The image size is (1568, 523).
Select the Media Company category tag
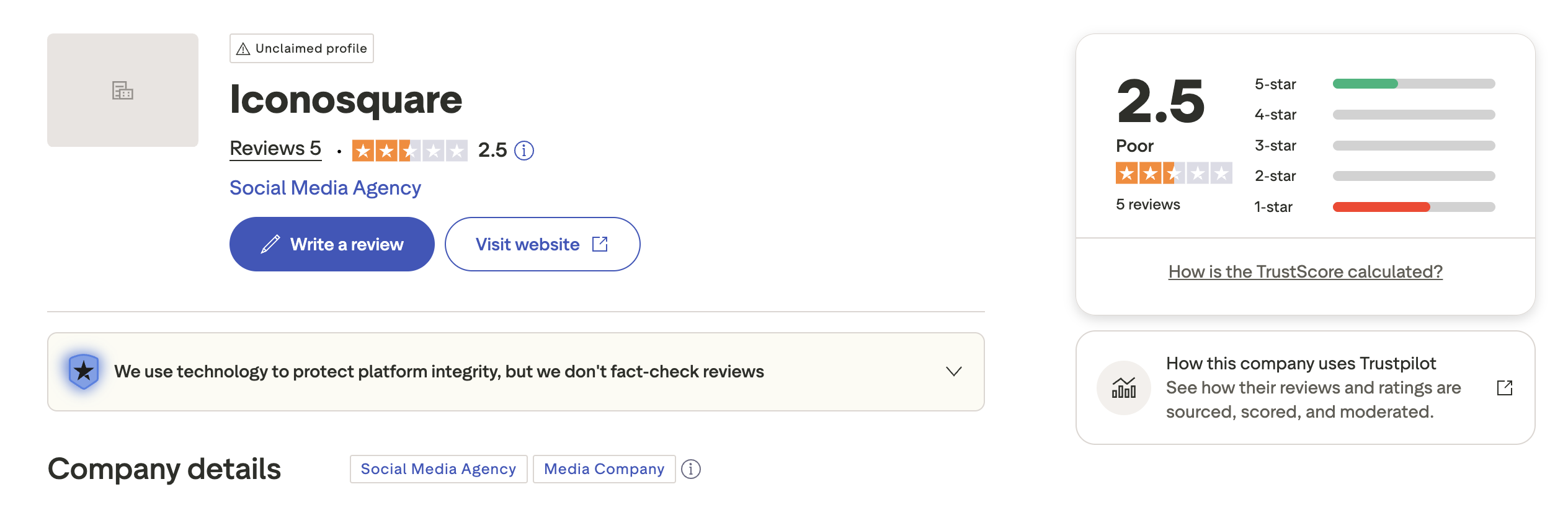click(603, 469)
